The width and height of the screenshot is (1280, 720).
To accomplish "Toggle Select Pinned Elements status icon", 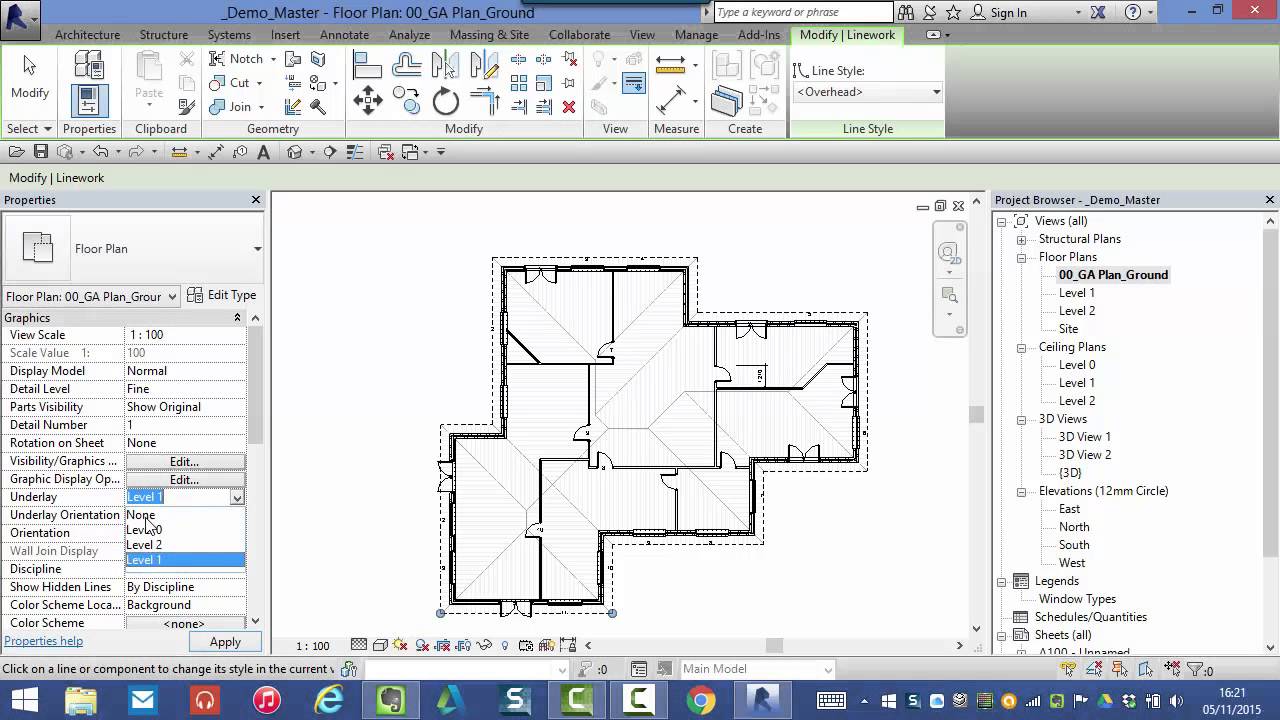I will click(1118, 670).
